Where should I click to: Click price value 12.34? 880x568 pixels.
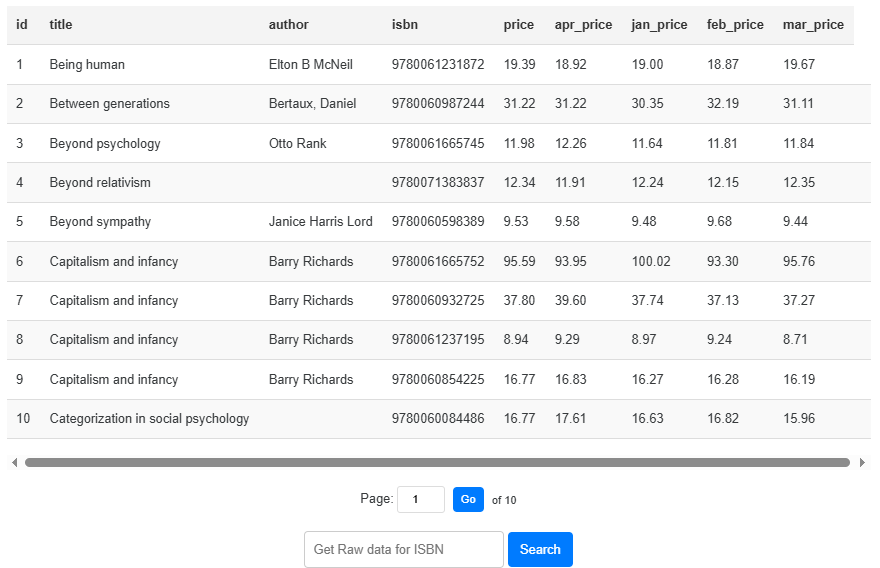519,182
